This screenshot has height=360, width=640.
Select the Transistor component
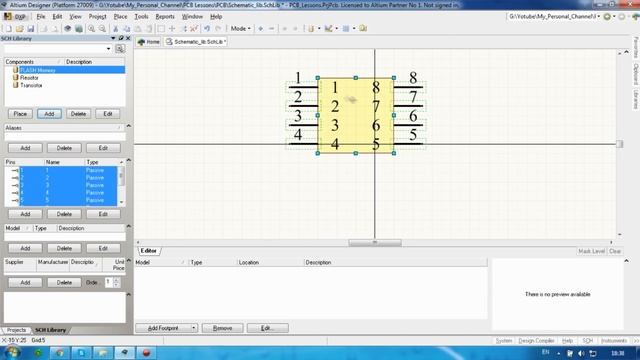click(x=31, y=85)
